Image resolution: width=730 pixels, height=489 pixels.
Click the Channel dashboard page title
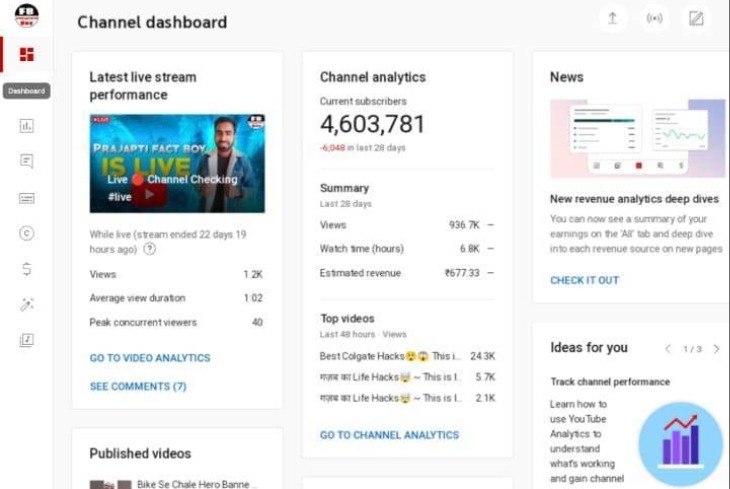click(152, 22)
